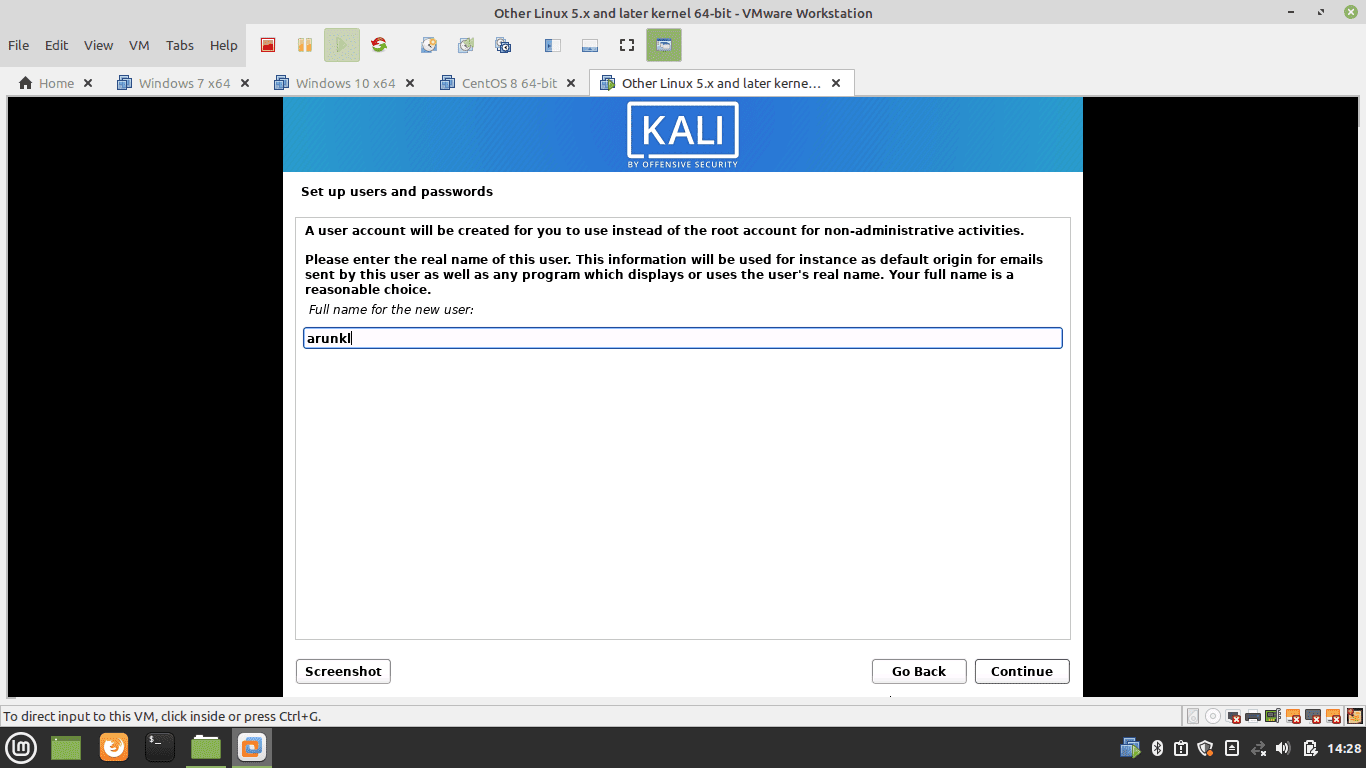Click the Show Desktop panel icon
1366x768 pixels.
coord(66,747)
